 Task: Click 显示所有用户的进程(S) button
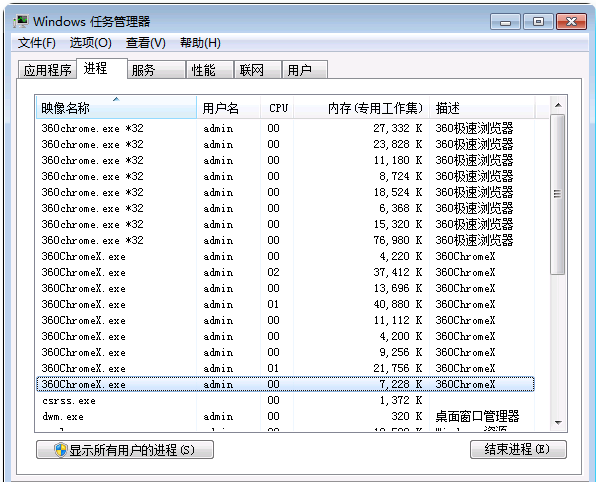coord(125,450)
